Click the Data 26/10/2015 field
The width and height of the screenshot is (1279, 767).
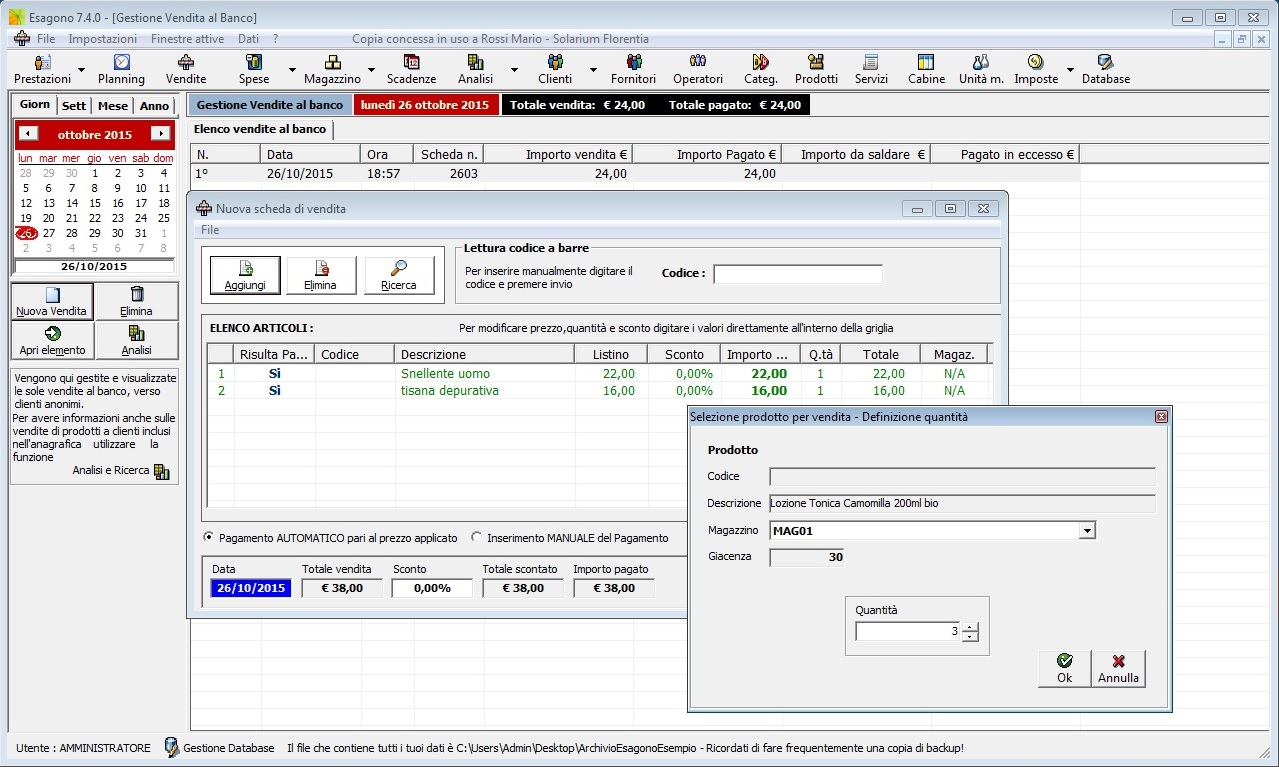coord(251,588)
